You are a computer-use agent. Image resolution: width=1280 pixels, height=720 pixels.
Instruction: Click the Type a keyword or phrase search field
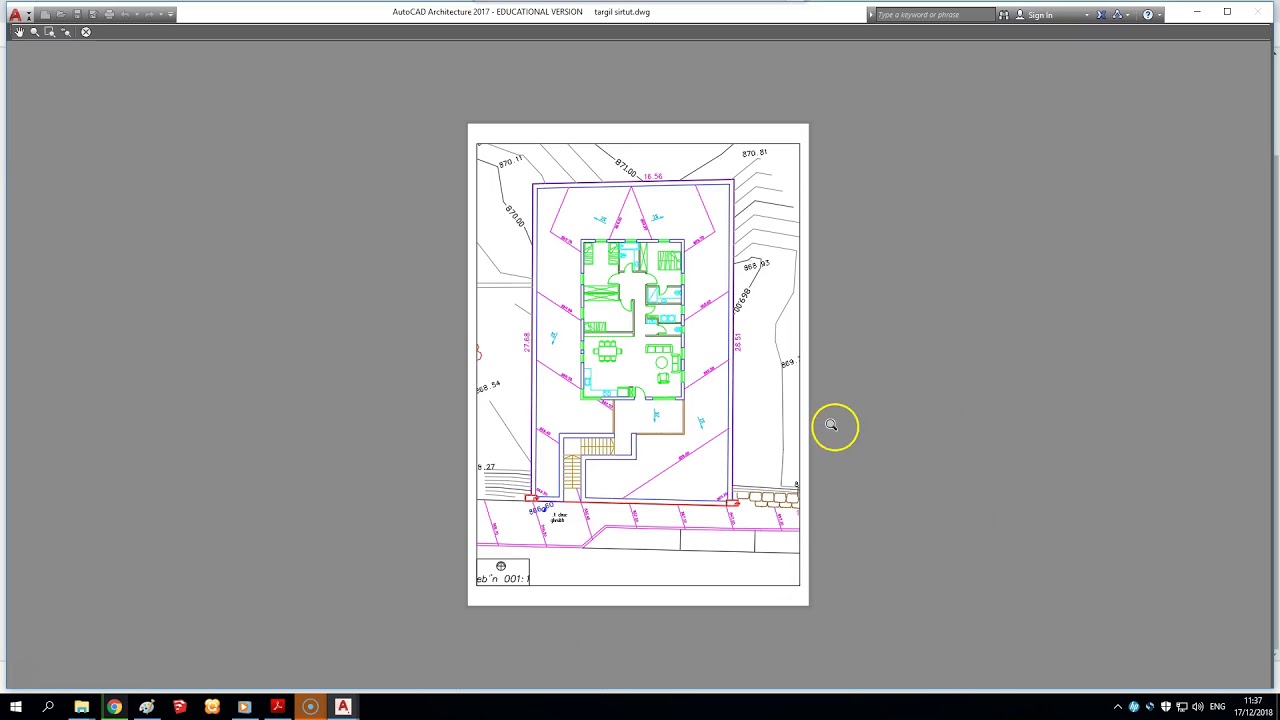[936, 15]
